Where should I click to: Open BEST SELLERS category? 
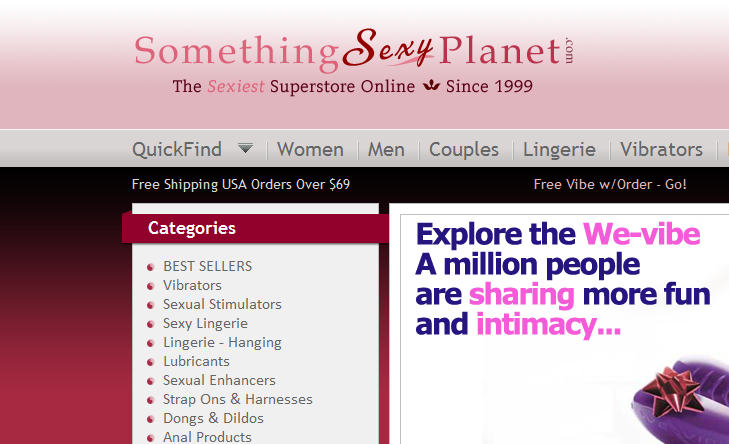tap(207, 266)
